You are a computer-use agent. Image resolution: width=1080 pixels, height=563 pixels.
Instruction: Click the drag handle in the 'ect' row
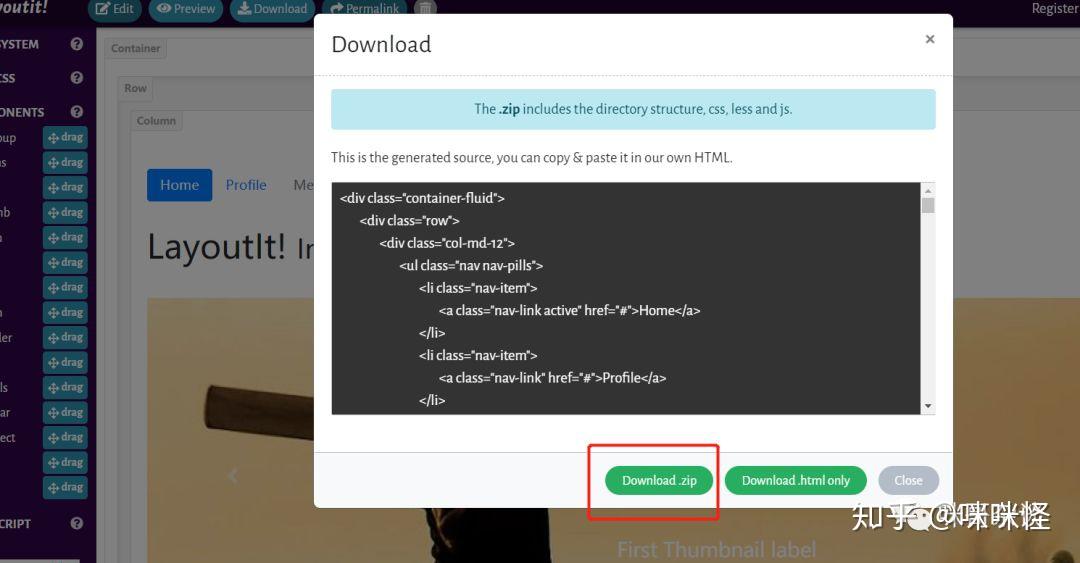point(65,437)
